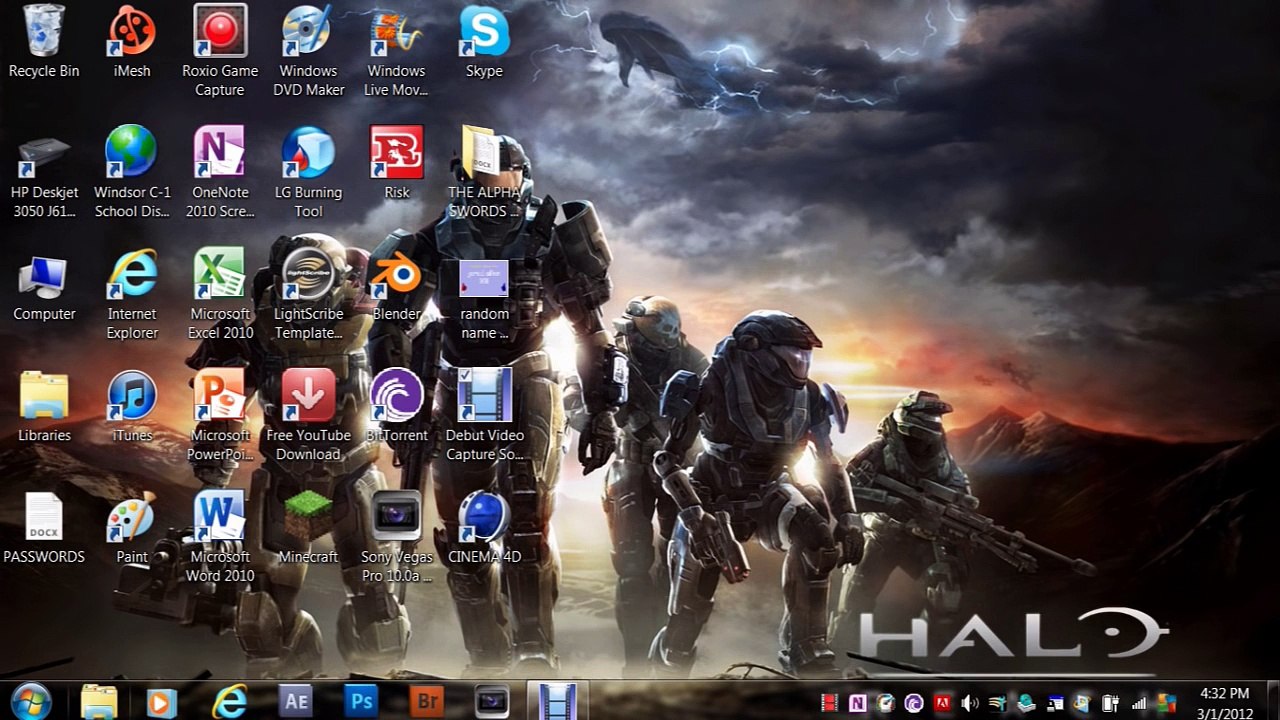
Task: Open the OneNote icon in the system tray
Action: [857, 703]
